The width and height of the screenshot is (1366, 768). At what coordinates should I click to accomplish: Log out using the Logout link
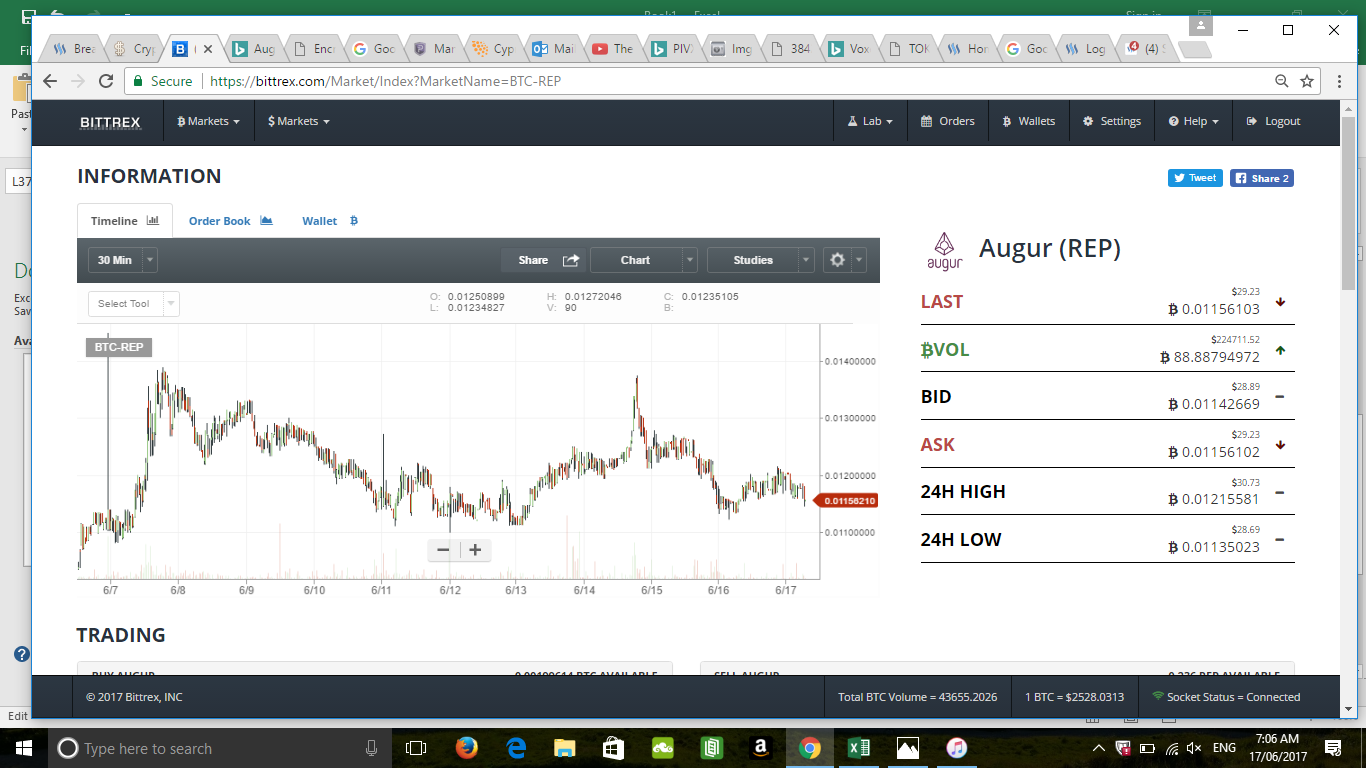[1273, 121]
